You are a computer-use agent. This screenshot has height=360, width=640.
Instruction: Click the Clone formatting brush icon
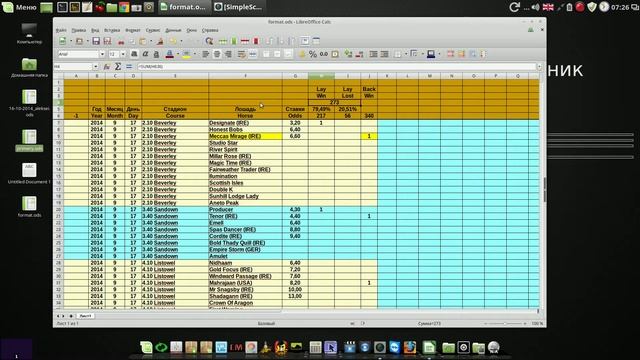pos(160,41)
